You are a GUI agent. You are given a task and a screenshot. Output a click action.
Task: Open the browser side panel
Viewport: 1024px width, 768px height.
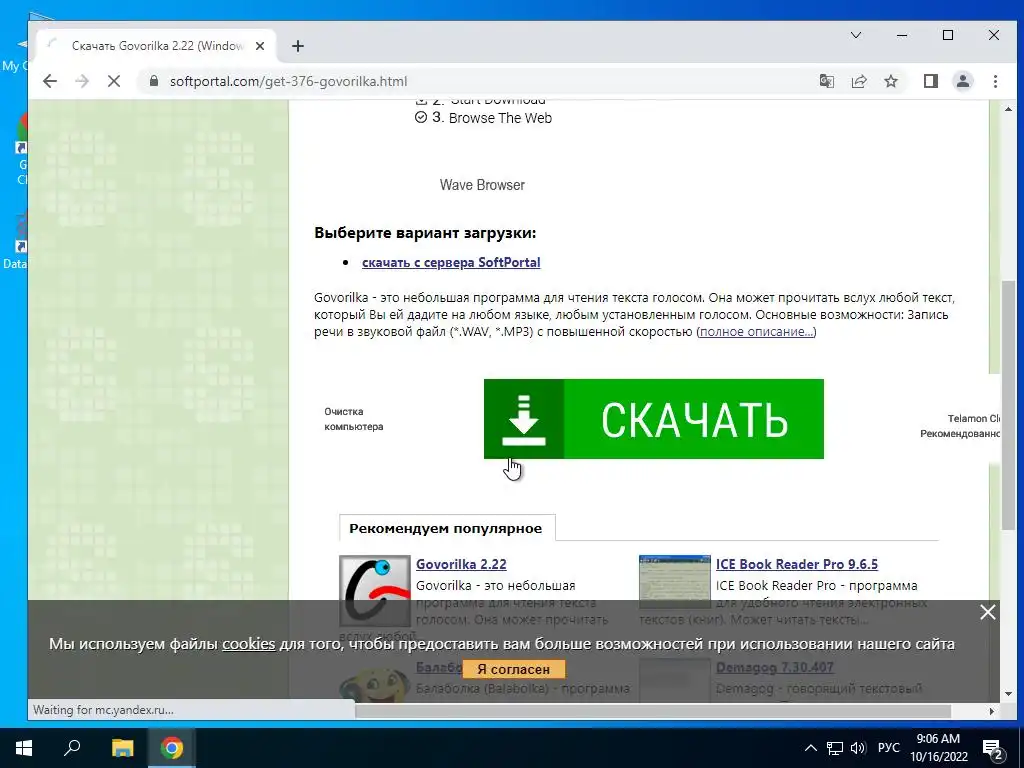tap(931, 81)
